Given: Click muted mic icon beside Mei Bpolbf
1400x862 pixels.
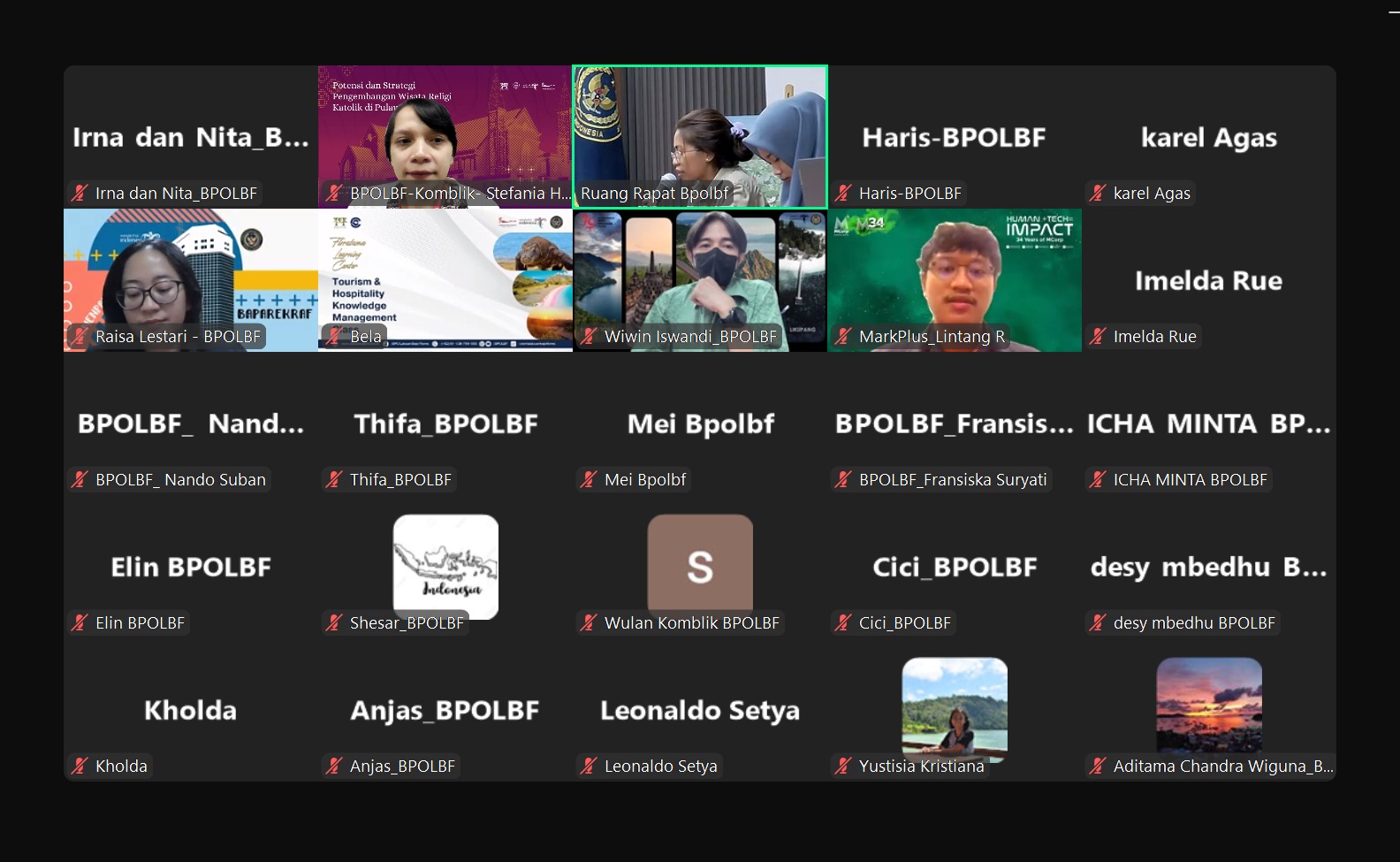Looking at the screenshot, I should pos(589,479).
